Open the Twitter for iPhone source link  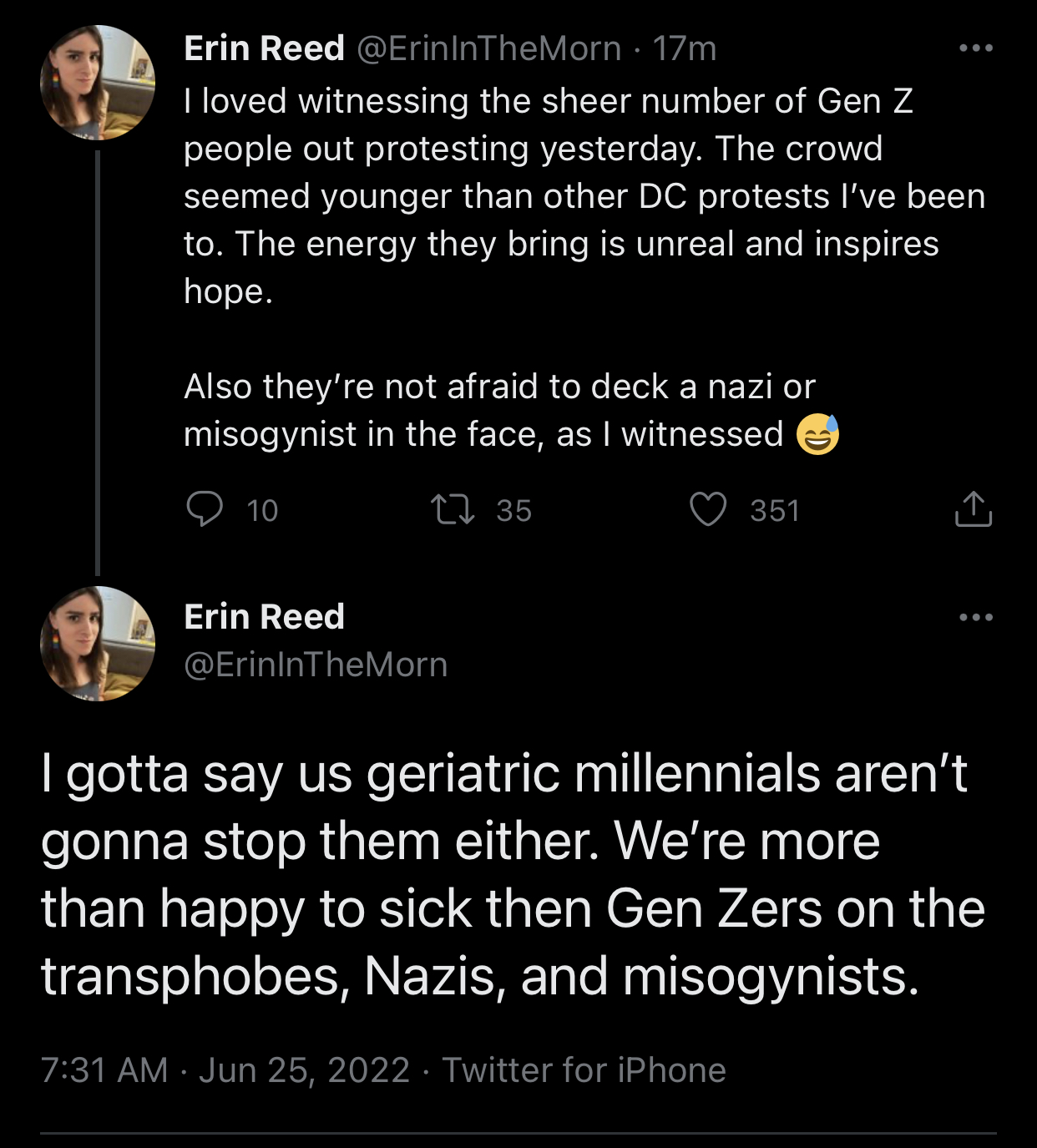[x=584, y=1070]
